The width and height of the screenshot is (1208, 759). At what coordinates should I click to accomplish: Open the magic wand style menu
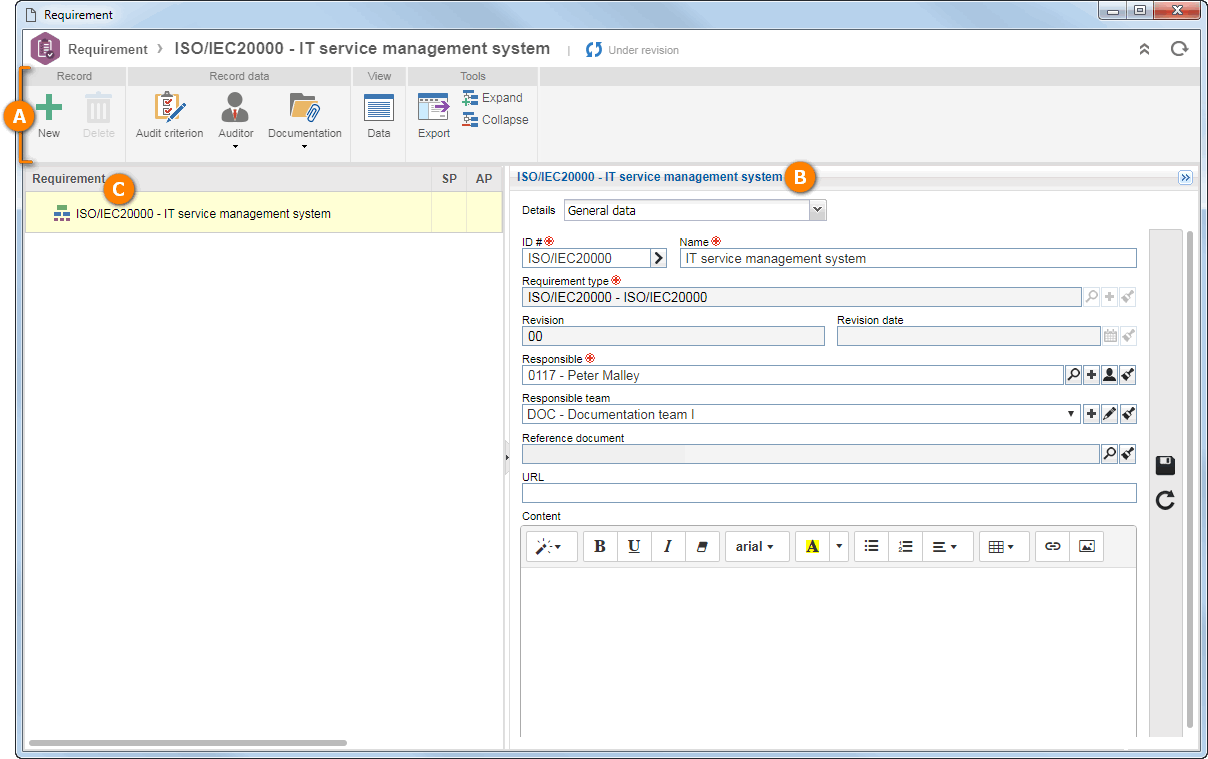[551, 547]
